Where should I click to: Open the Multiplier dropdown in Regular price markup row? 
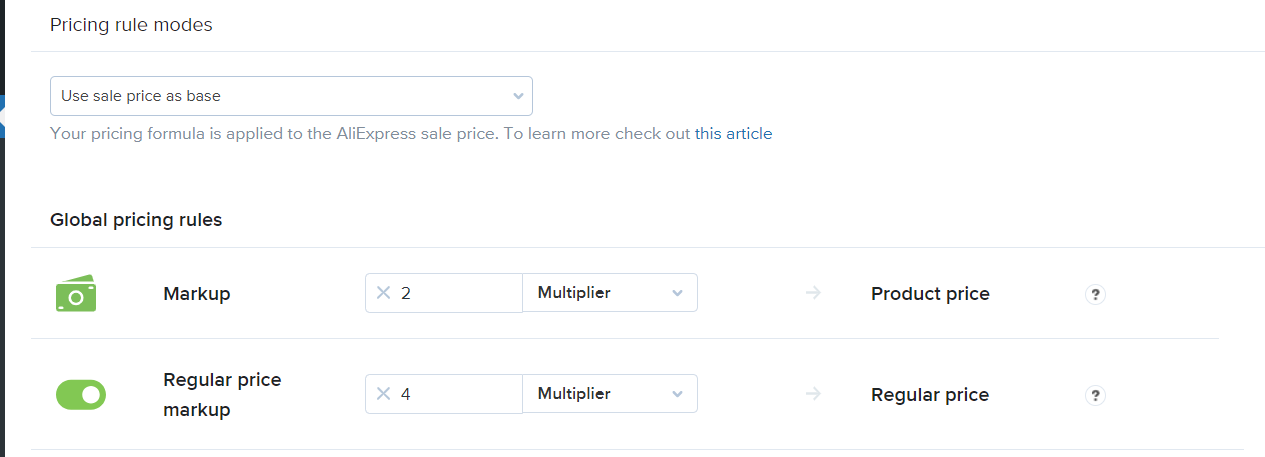point(610,394)
